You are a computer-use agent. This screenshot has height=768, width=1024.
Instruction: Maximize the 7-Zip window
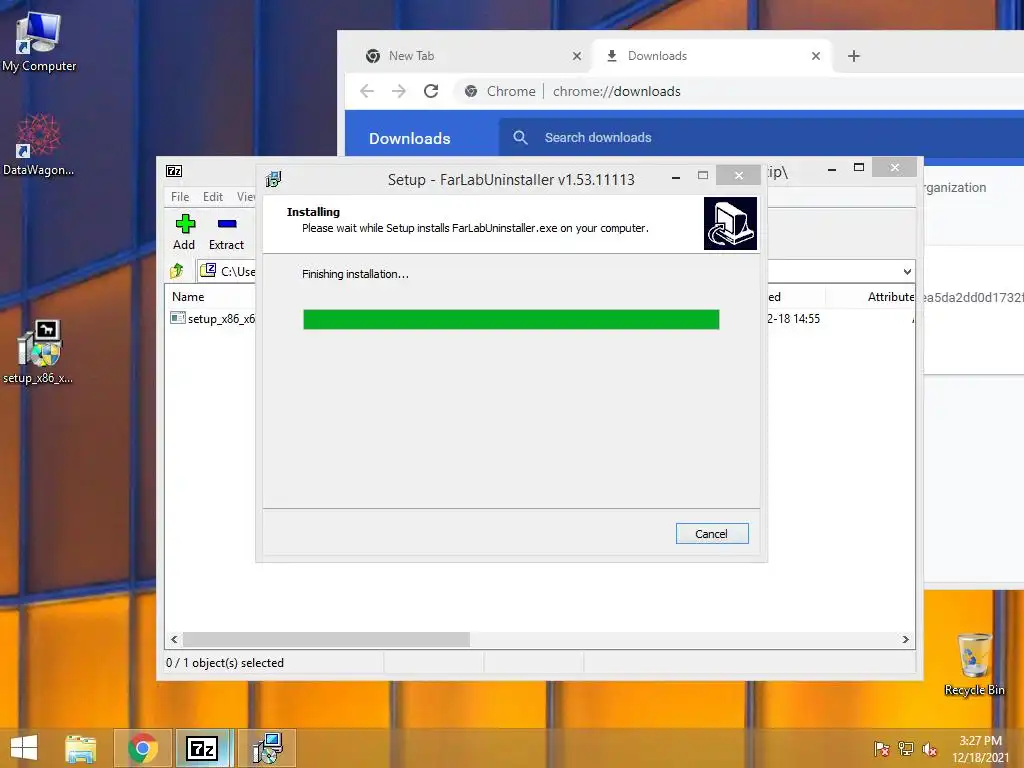coord(859,168)
